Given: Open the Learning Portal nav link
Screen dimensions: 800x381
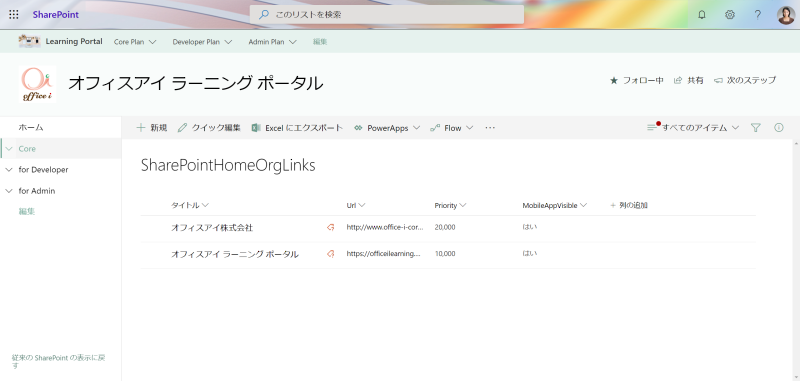Looking at the screenshot, I should 74,41.
